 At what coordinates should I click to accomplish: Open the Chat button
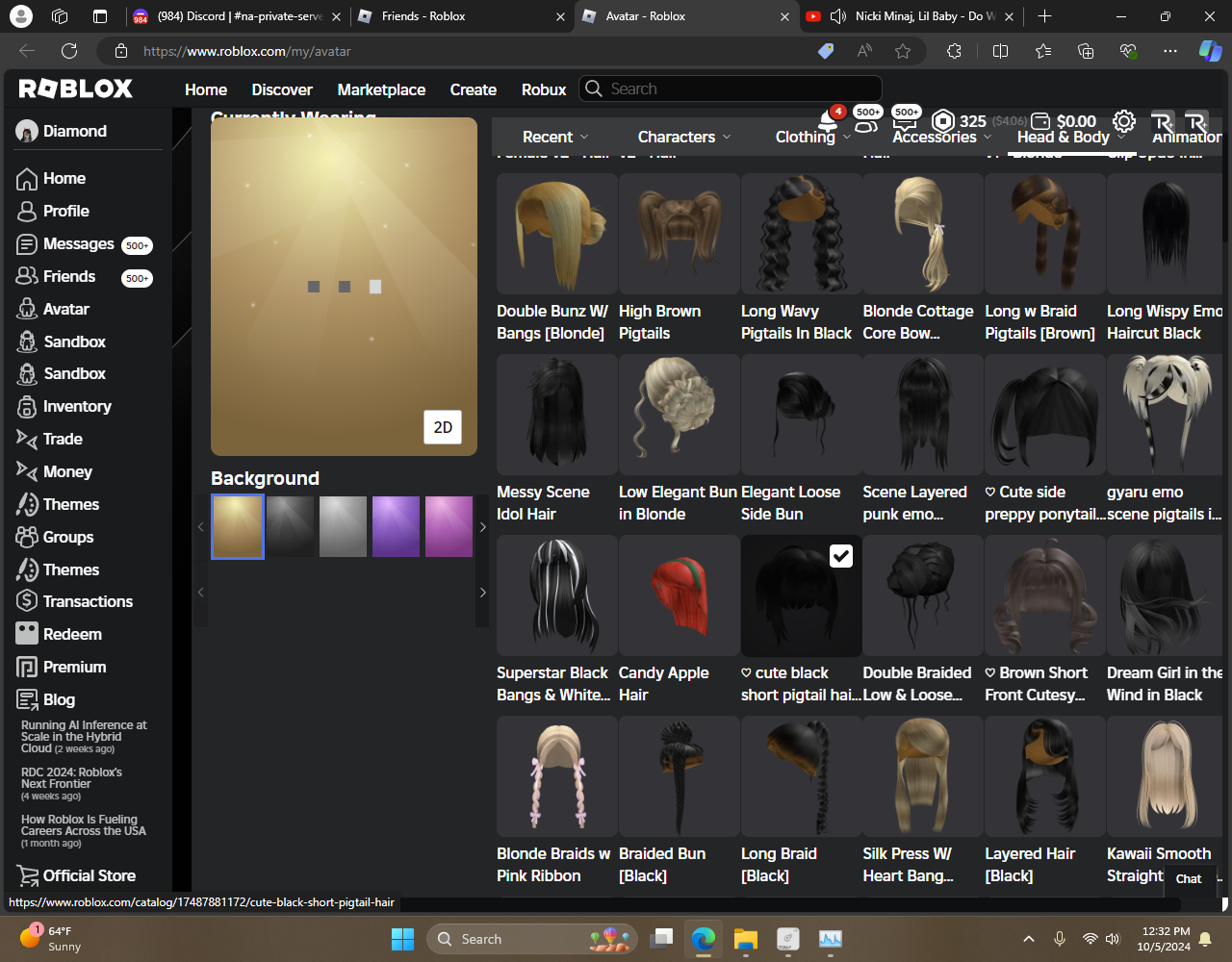point(1189,878)
